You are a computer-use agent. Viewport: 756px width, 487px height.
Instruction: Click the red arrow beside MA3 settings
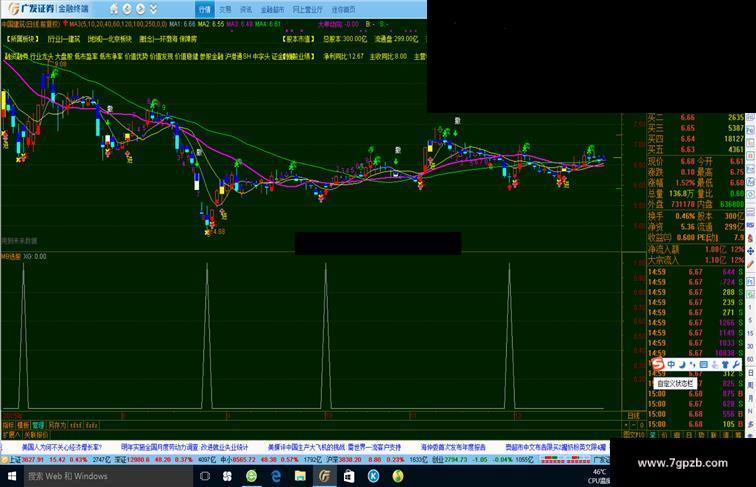coord(66,23)
